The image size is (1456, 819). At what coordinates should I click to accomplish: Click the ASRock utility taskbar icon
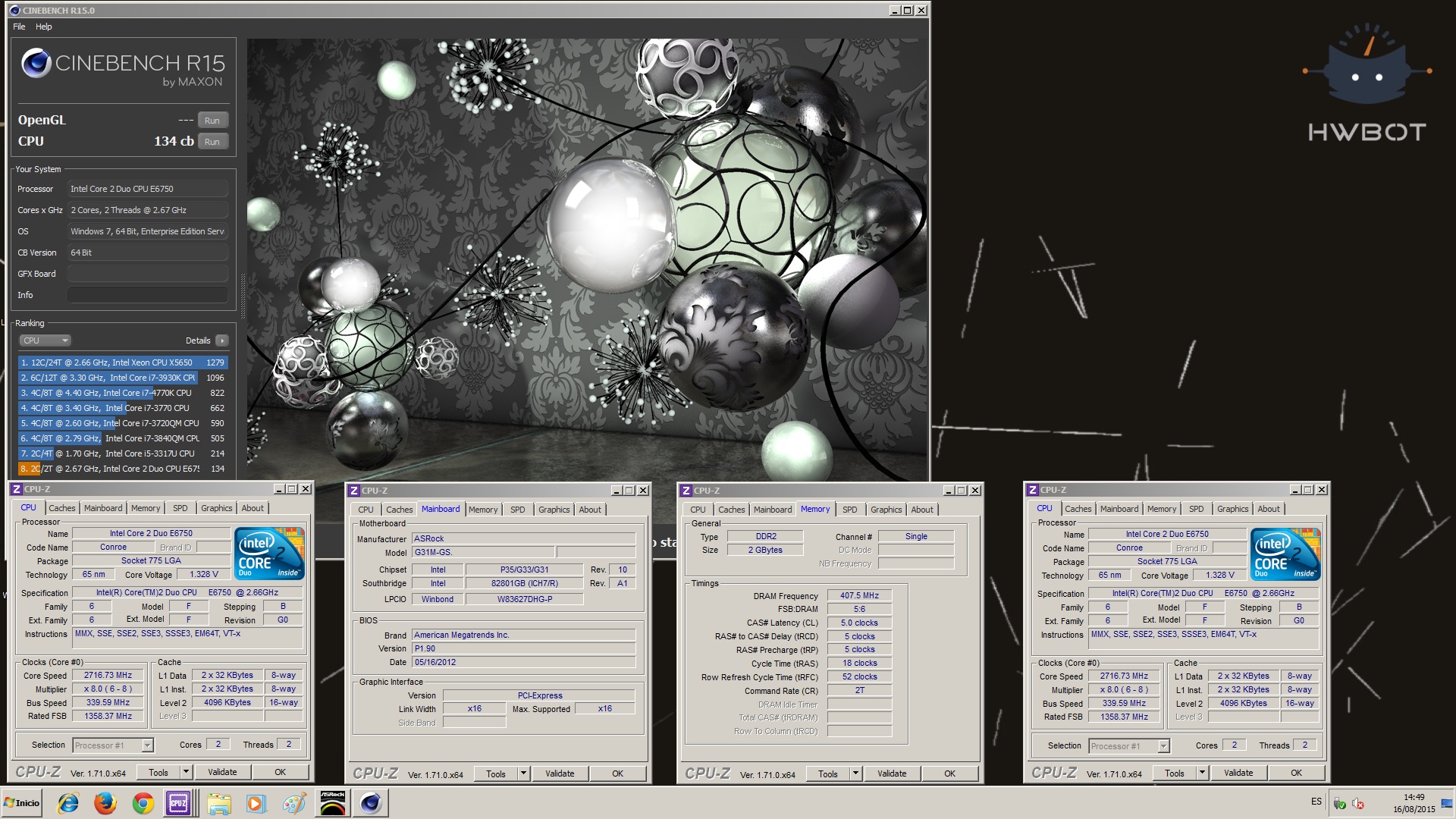coord(333,803)
